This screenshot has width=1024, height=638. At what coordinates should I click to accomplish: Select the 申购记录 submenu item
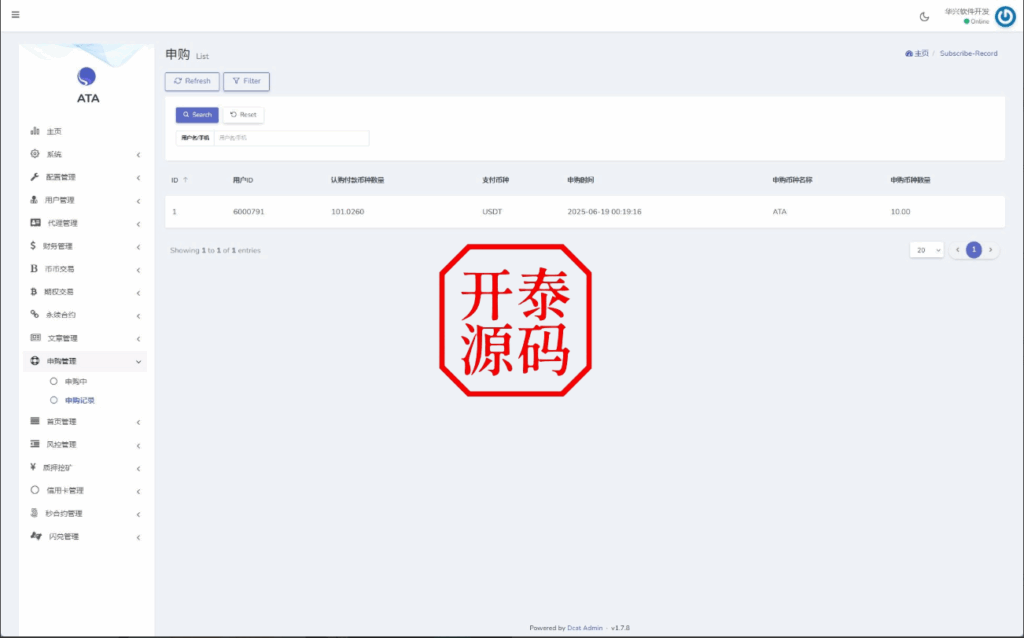(x=80, y=400)
